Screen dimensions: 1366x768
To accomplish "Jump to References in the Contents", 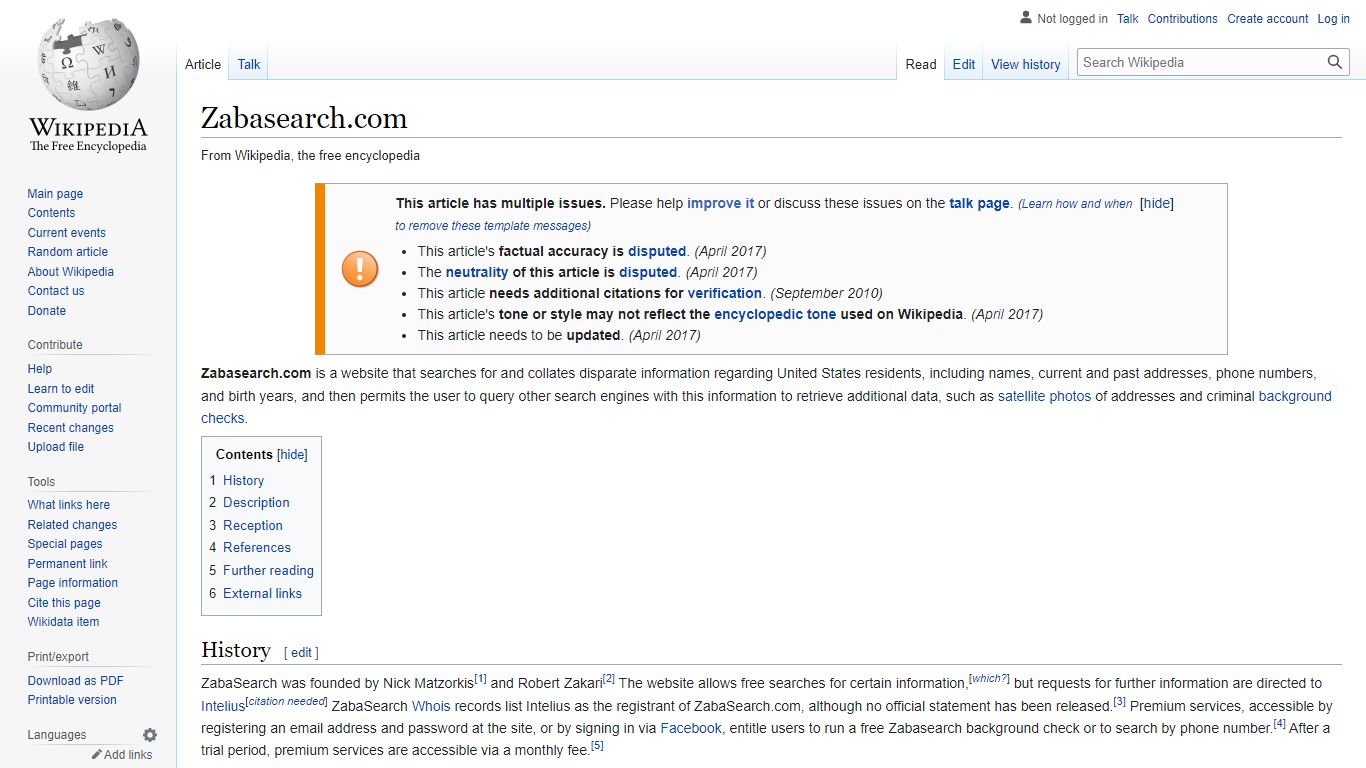I will click(x=257, y=548).
